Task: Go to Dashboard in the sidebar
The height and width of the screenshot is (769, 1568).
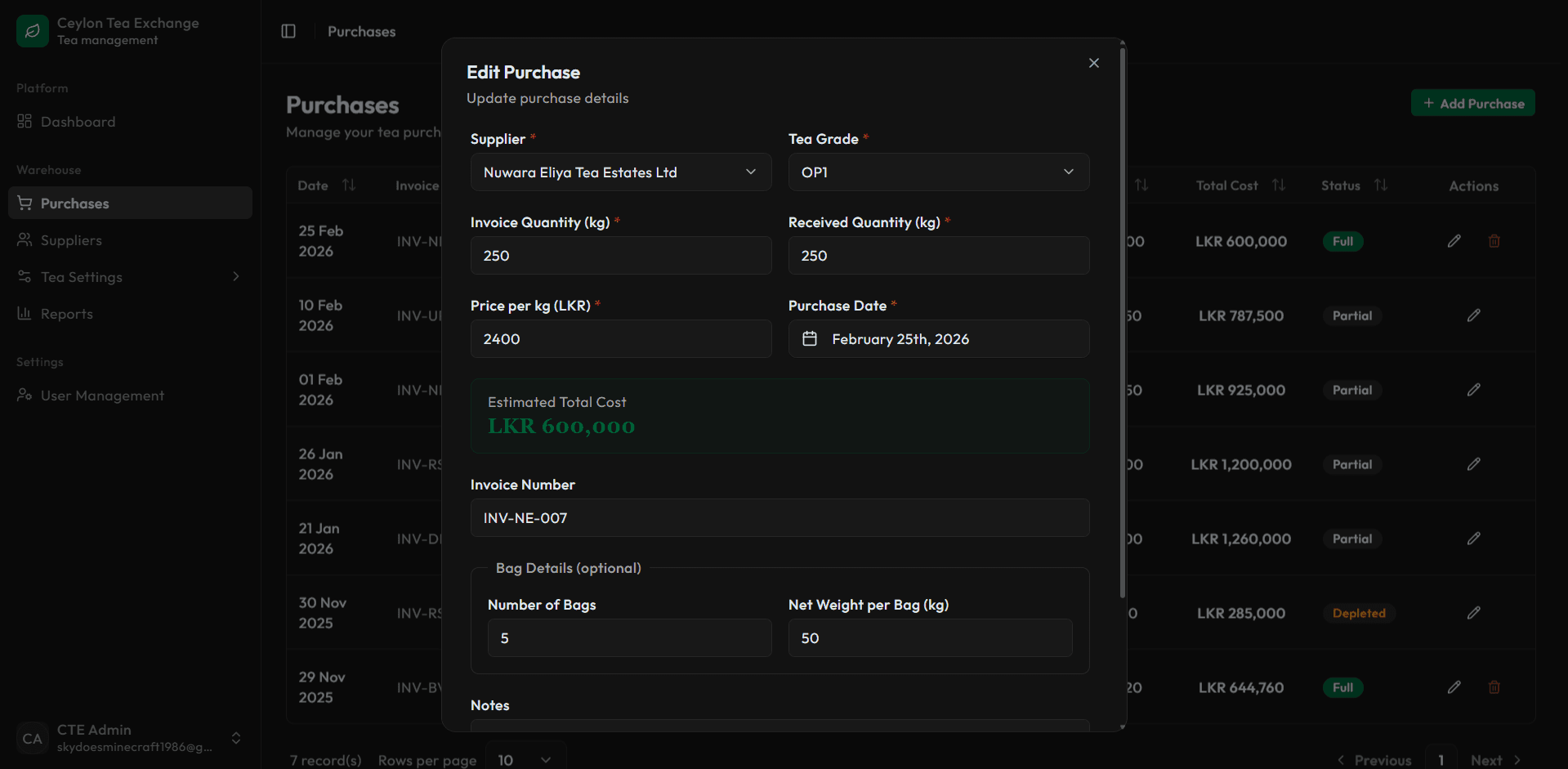Action: pyautogui.click(x=78, y=122)
